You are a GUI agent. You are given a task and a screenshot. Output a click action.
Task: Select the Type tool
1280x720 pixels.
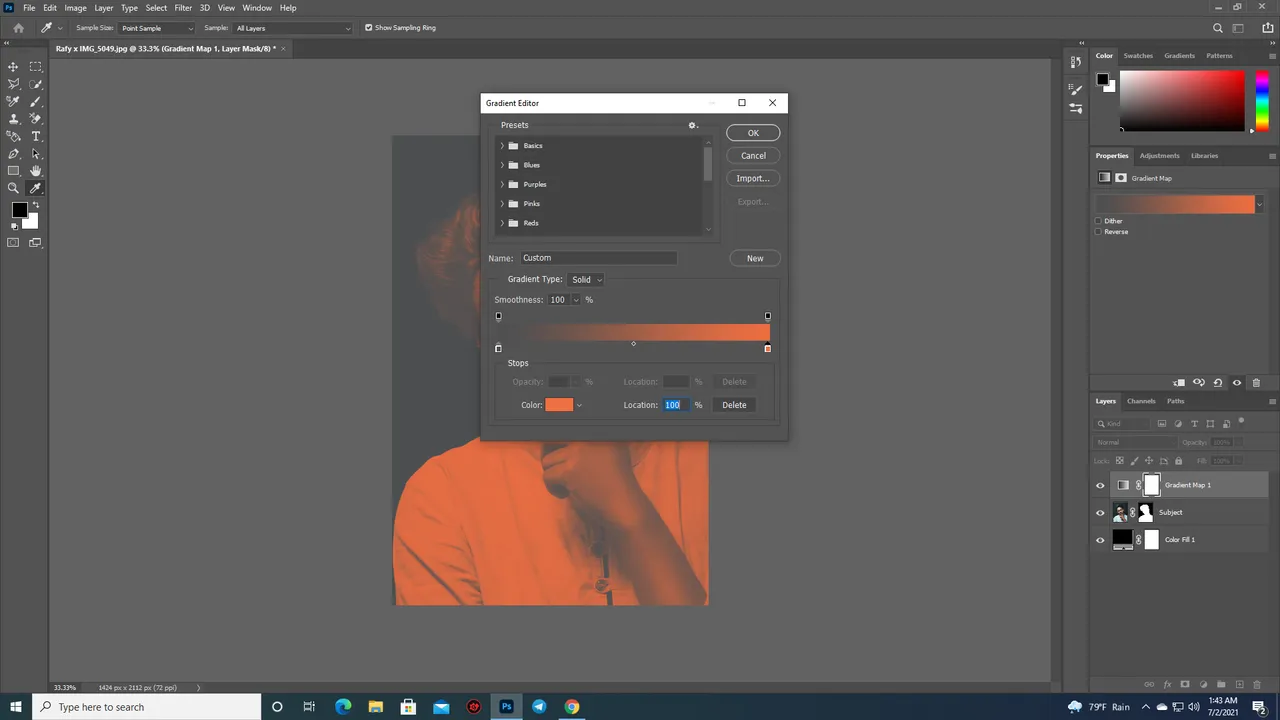click(36, 136)
